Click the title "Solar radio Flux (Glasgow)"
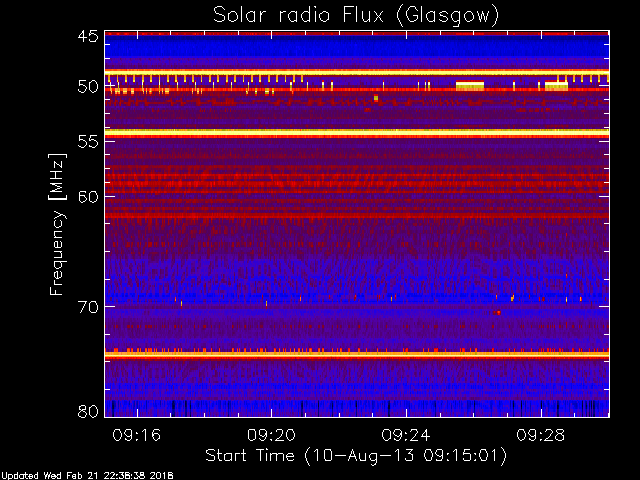 (x=356, y=15)
